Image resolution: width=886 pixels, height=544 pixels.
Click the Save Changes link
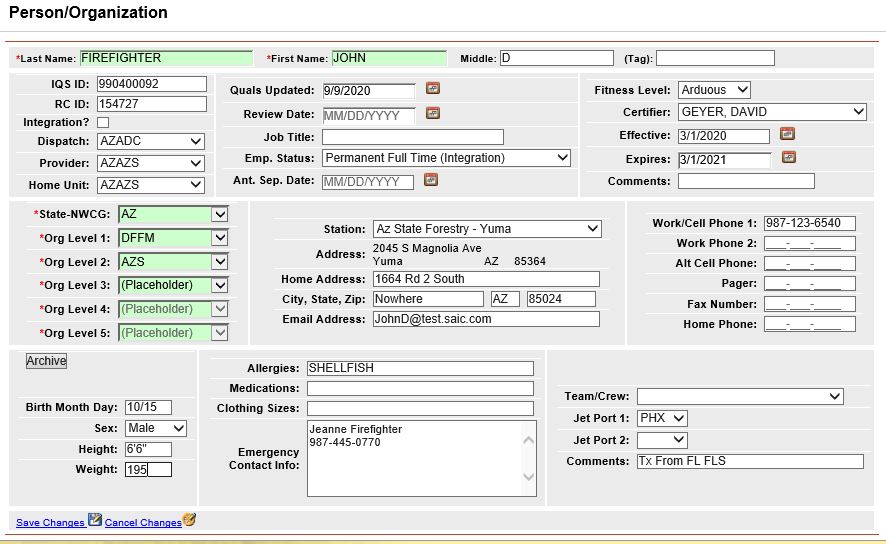[x=50, y=523]
